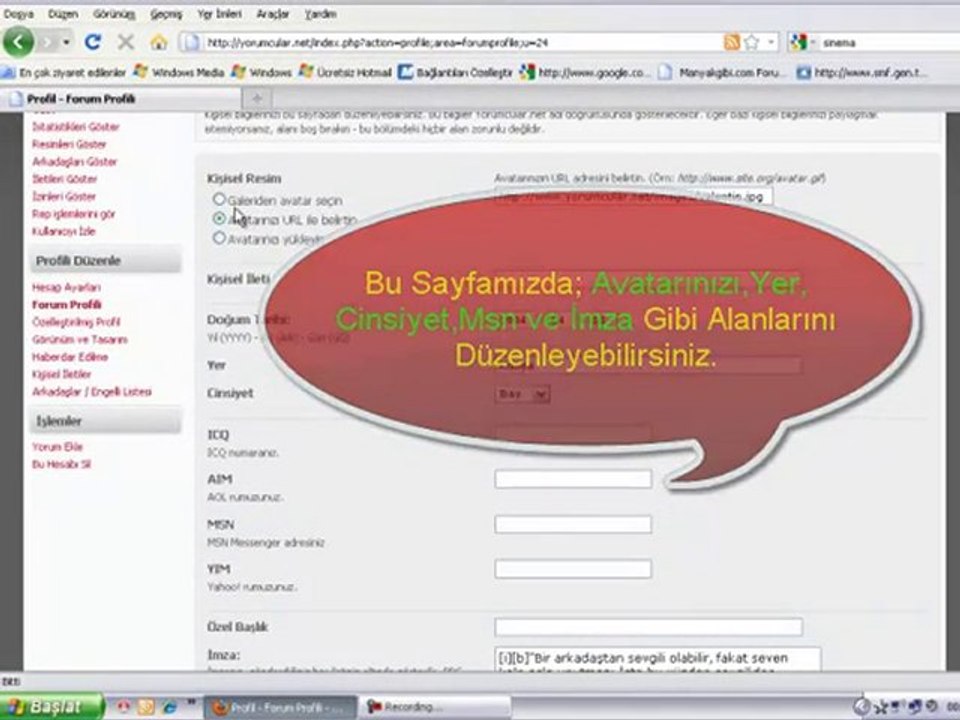
Task: Reload the page with the refresh icon
Action: tap(92, 42)
